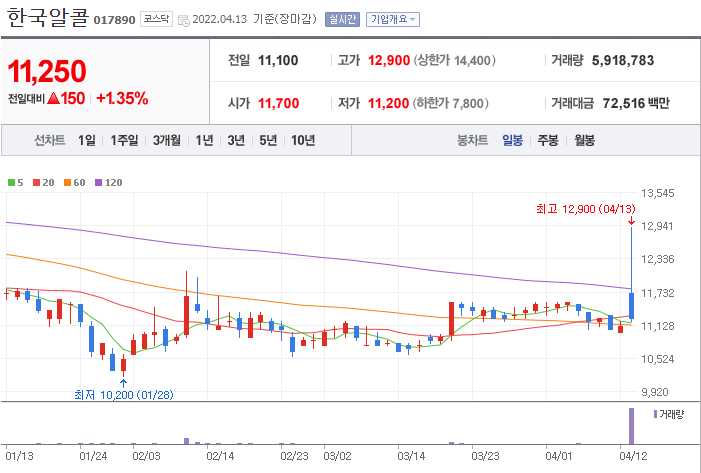
Task: Click the 하한가 7,800 text
Action: [450, 103]
